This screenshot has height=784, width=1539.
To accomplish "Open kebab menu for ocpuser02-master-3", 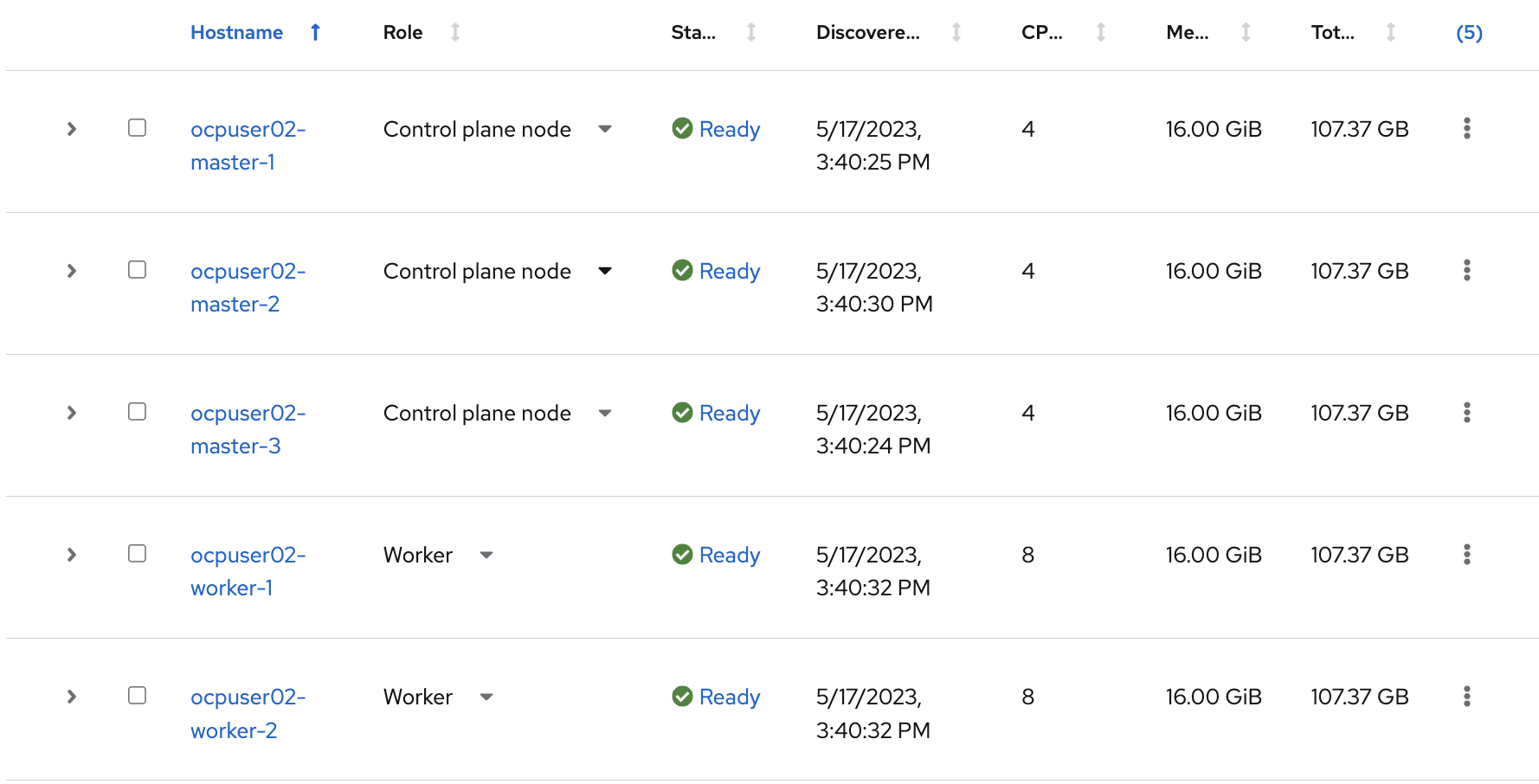I will (x=1466, y=413).
